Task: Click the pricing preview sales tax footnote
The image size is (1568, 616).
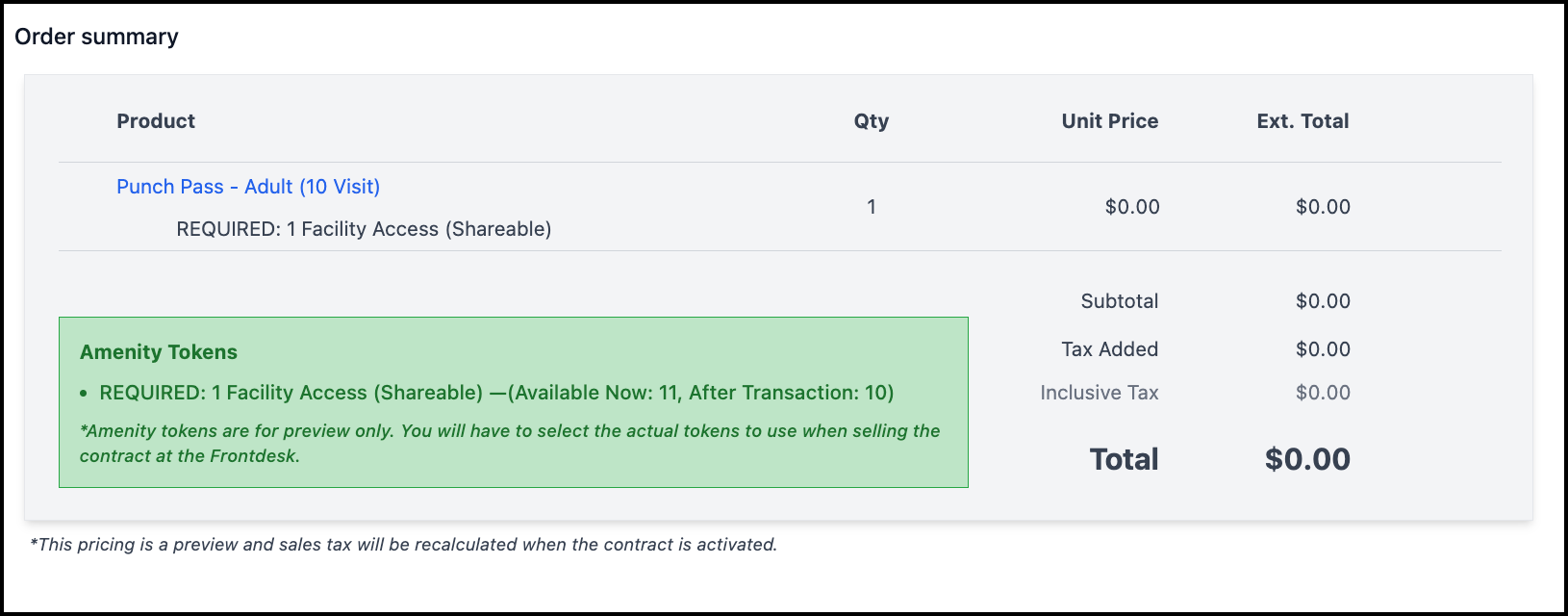Action: tap(404, 545)
